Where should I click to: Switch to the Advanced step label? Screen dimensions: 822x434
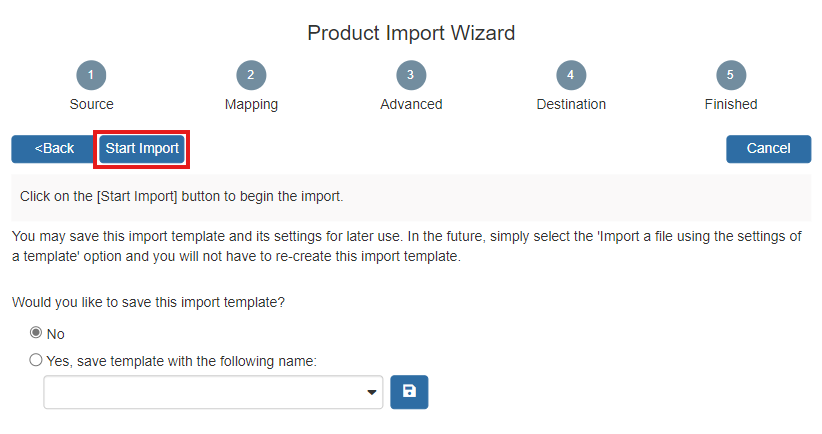pyautogui.click(x=411, y=104)
